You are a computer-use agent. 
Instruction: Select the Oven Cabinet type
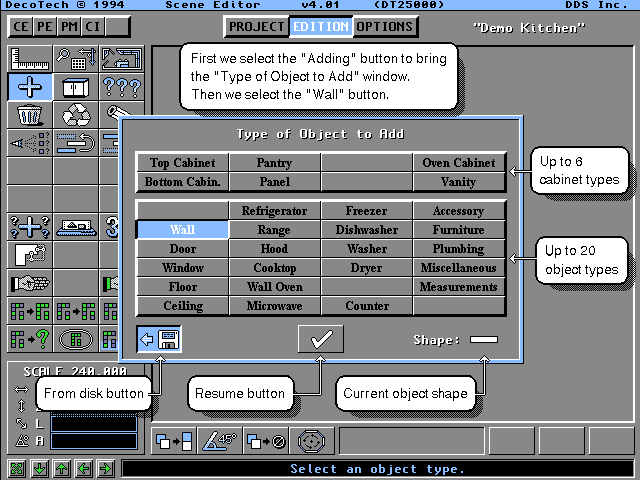(459, 162)
